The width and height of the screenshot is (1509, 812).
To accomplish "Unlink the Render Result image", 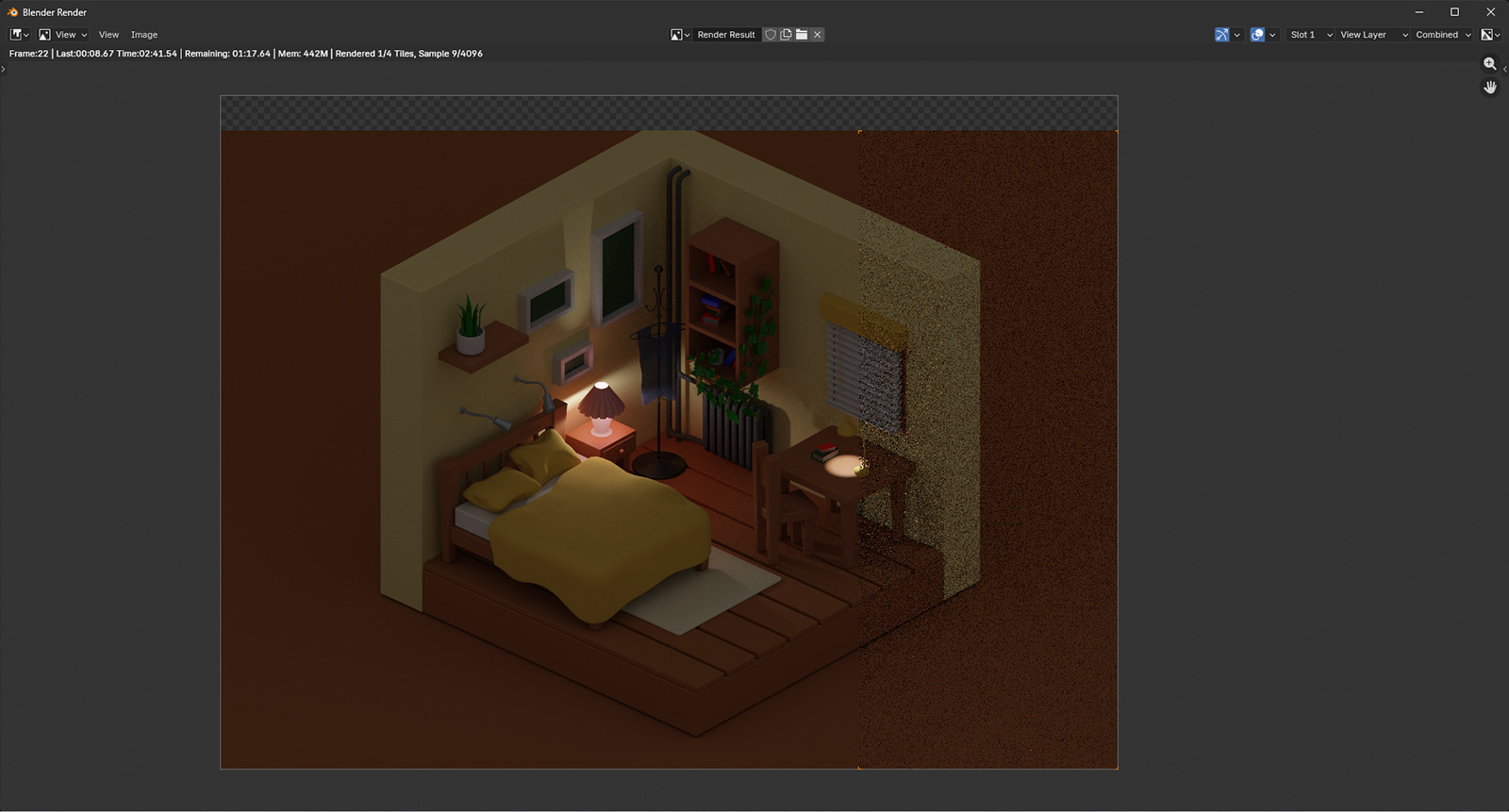I will pos(818,35).
